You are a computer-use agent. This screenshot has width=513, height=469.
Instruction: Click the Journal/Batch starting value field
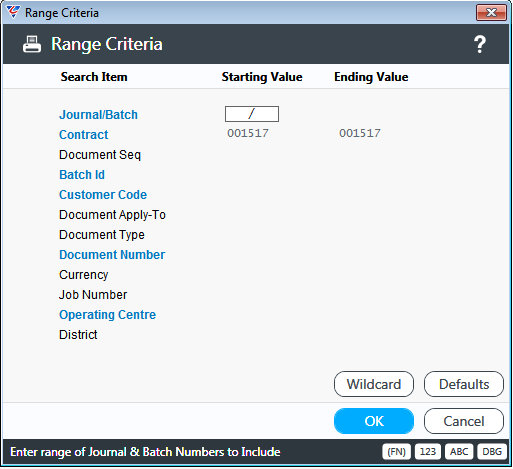(252, 114)
